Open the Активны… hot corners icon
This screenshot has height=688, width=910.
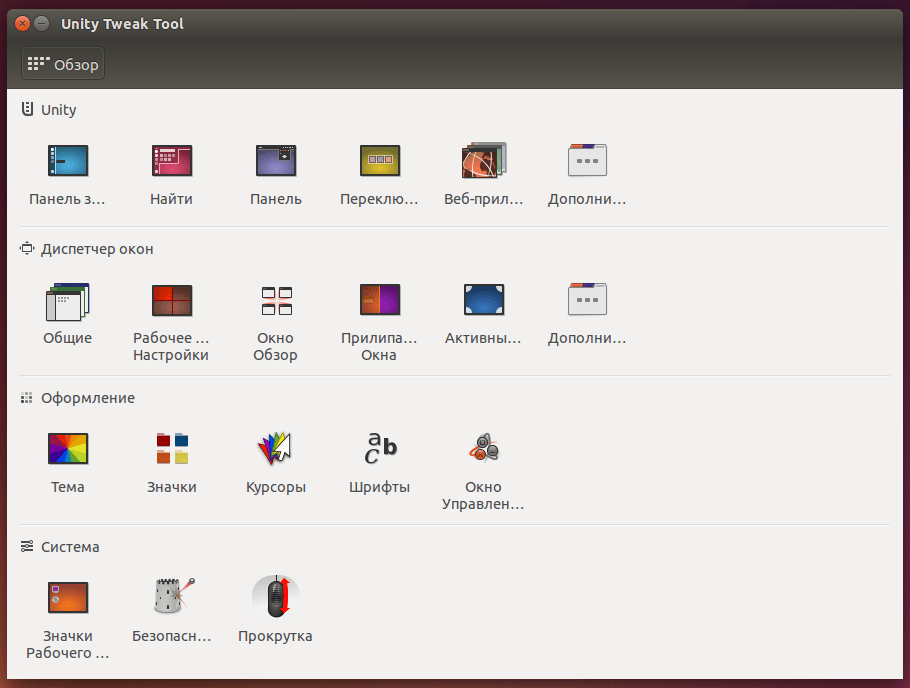(x=483, y=300)
